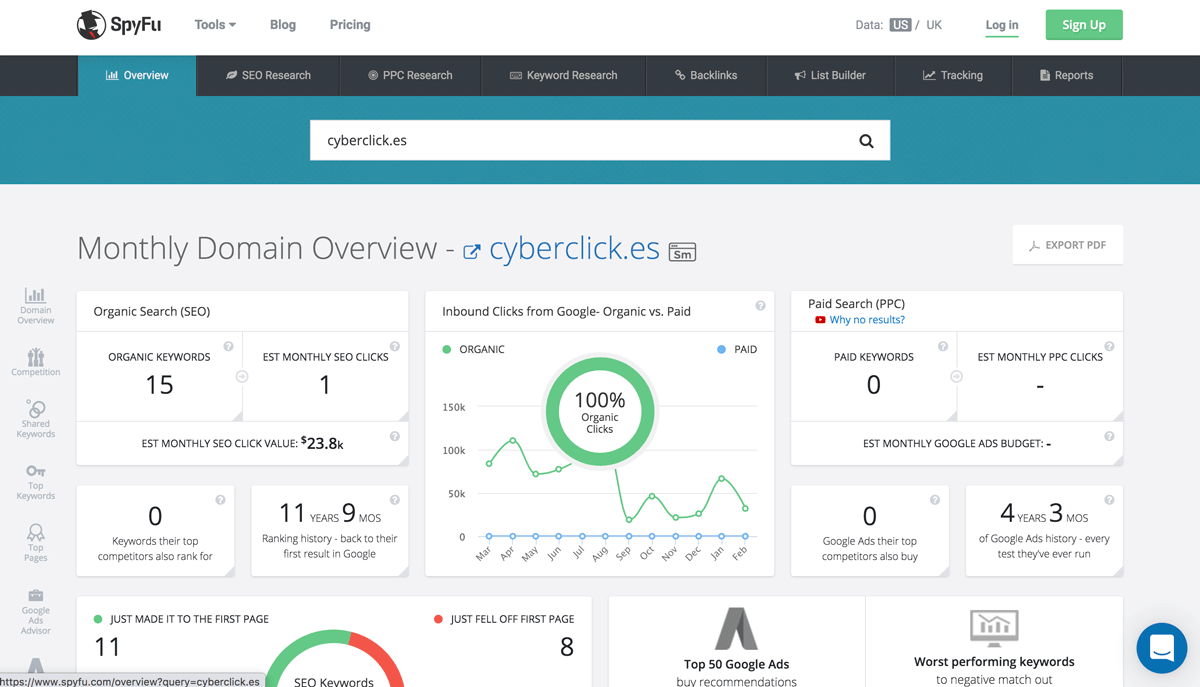The image size is (1200, 687).
Task: Open the Reports tab
Action: tap(1067, 75)
